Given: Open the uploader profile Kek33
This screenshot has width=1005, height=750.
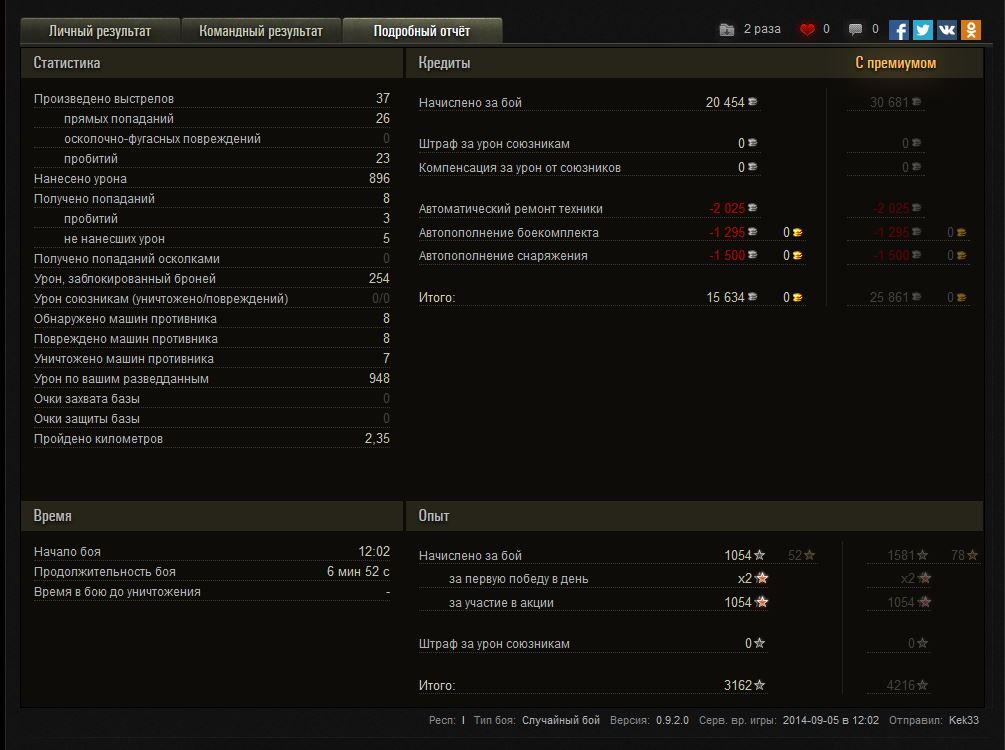Looking at the screenshot, I should pos(964,720).
